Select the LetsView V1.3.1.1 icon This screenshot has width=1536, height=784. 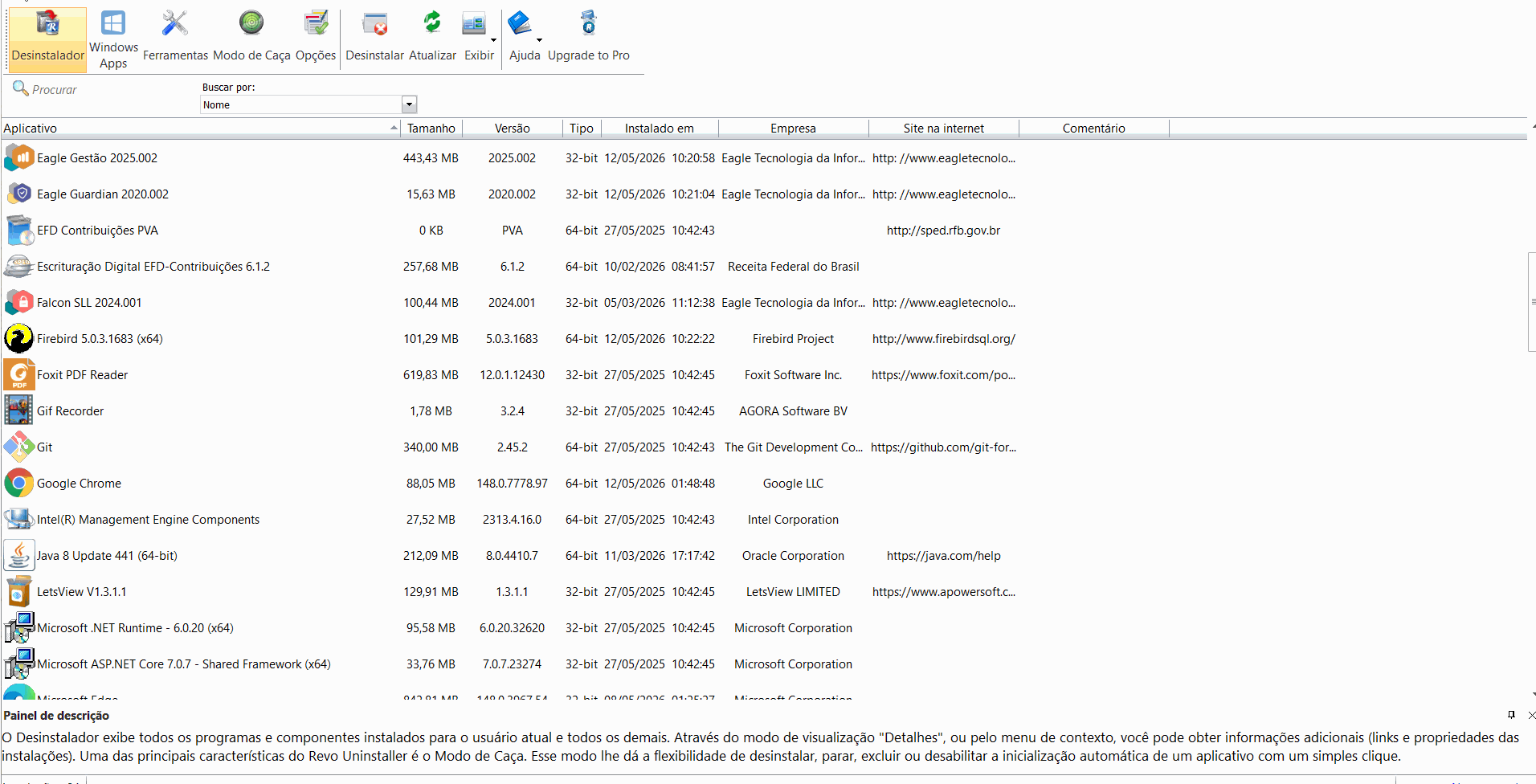[19, 592]
